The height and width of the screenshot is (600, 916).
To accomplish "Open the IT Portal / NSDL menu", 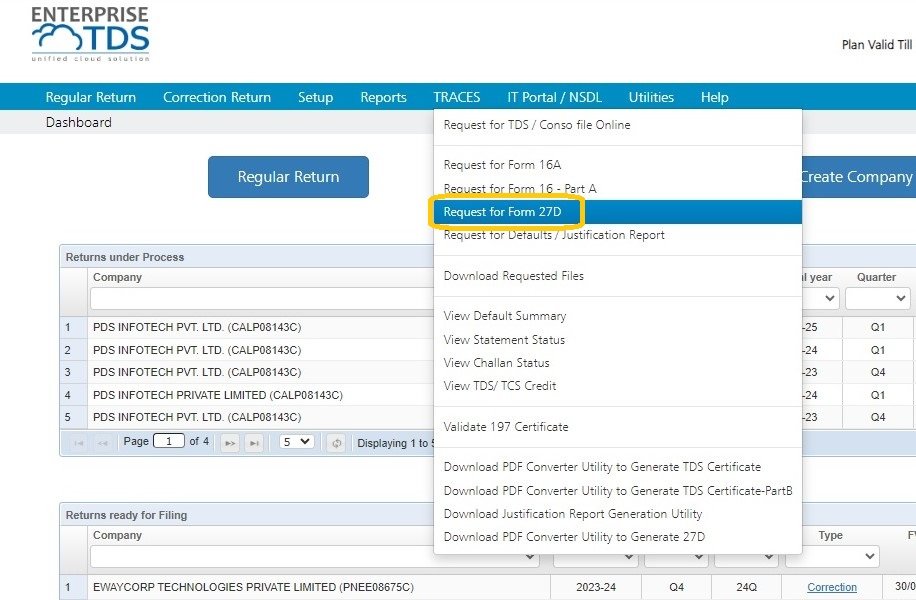I will [554, 97].
